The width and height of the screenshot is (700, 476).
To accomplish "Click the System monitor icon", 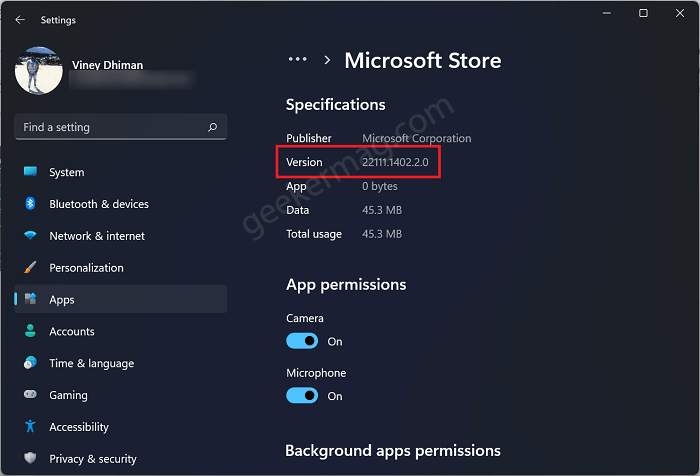I will (30, 171).
